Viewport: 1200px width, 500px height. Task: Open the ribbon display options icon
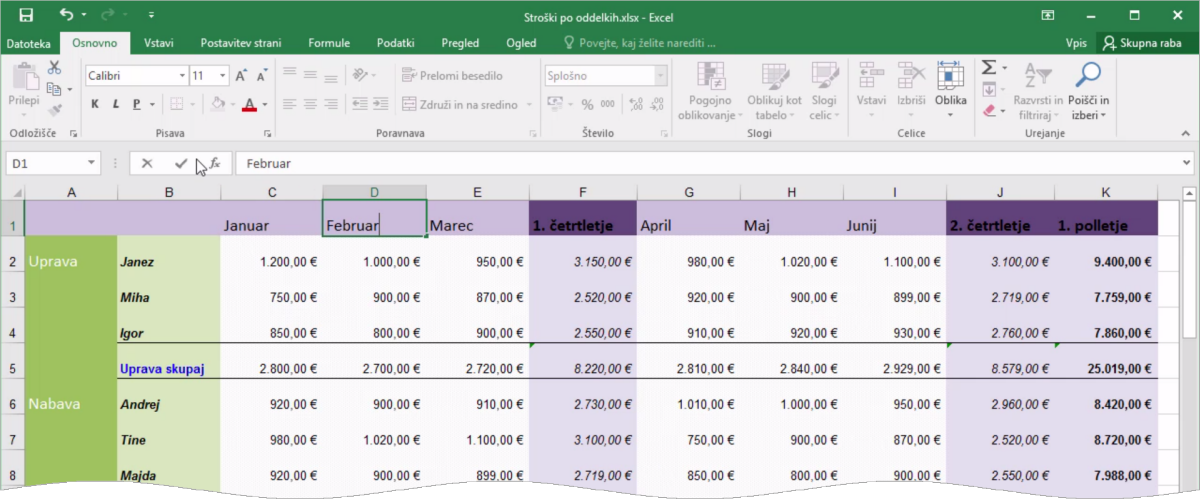[x=1047, y=15]
